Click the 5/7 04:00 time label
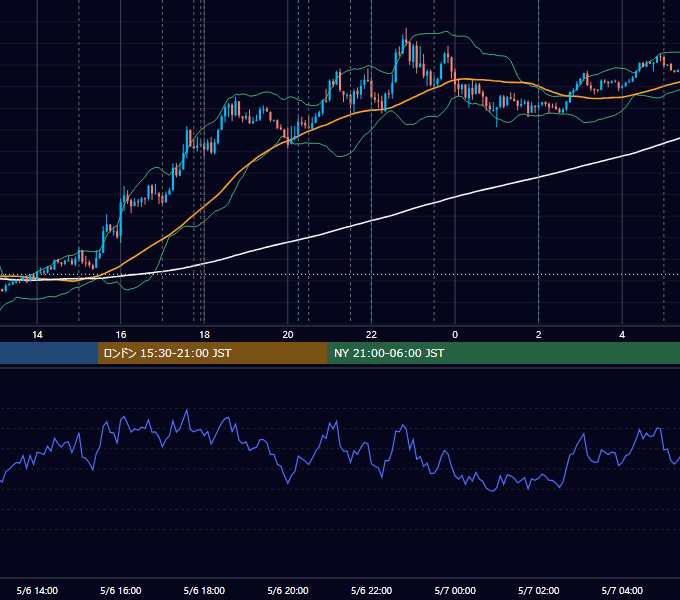The height and width of the screenshot is (600, 680). [x=622, y=590]
